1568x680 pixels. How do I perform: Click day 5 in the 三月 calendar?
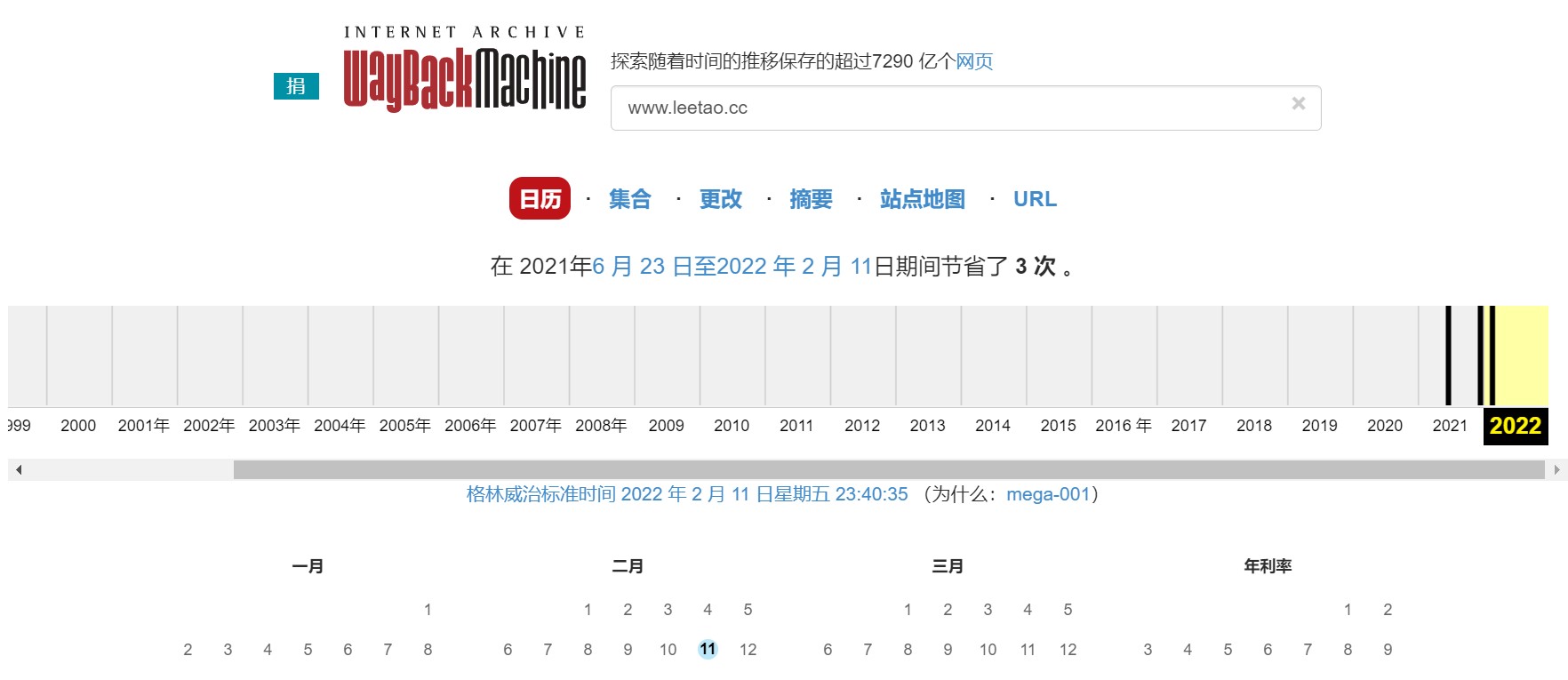tap(1068, 610)
